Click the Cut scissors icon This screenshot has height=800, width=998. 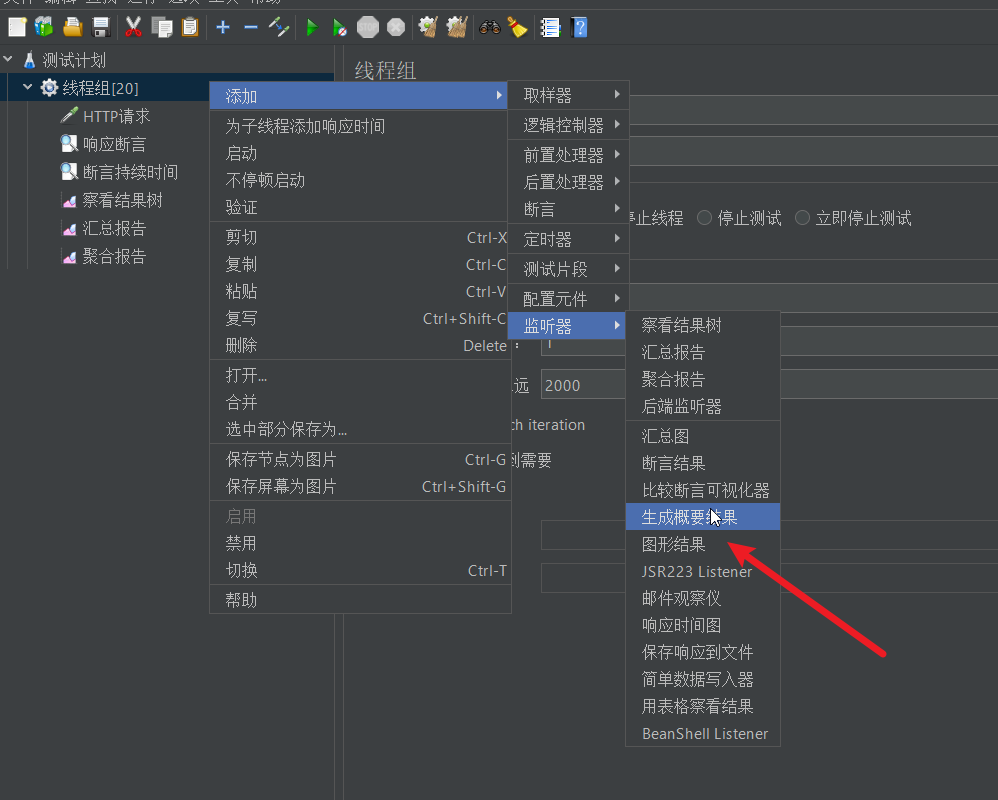(133, 27)
